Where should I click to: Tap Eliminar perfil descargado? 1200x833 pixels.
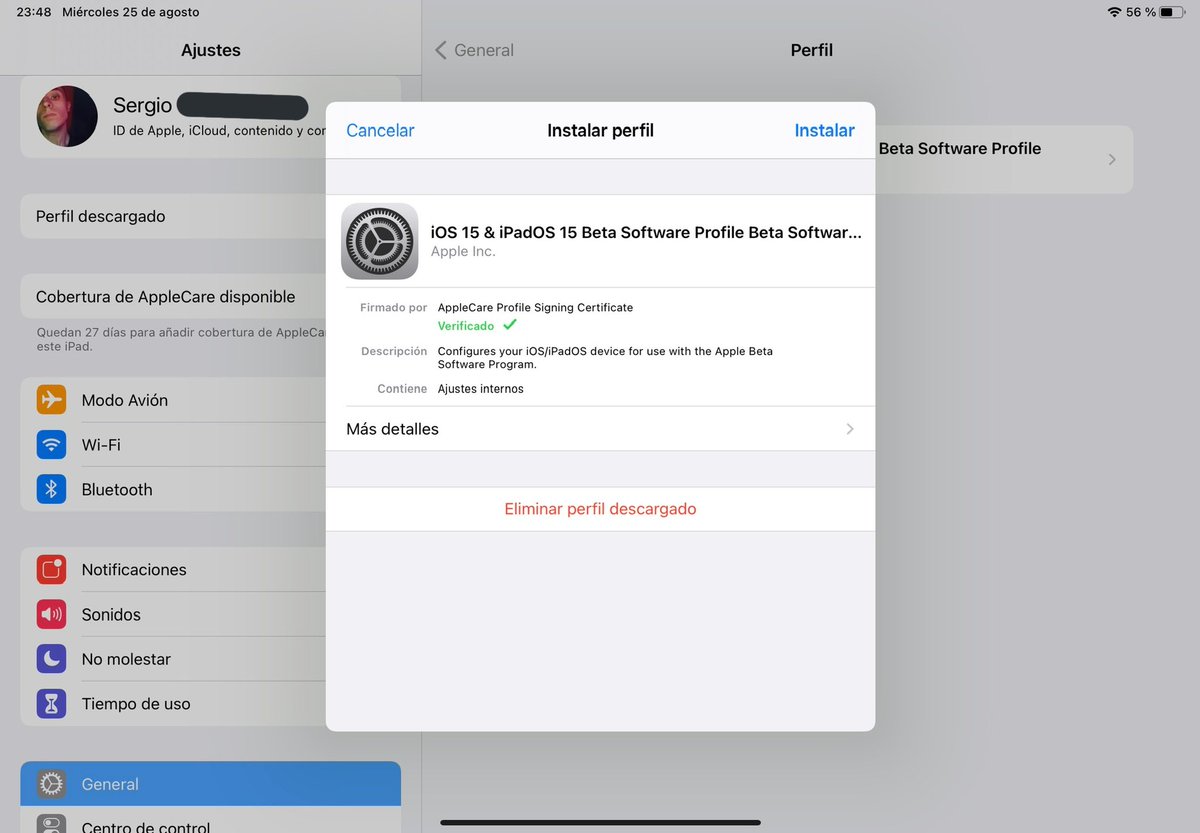600,508
